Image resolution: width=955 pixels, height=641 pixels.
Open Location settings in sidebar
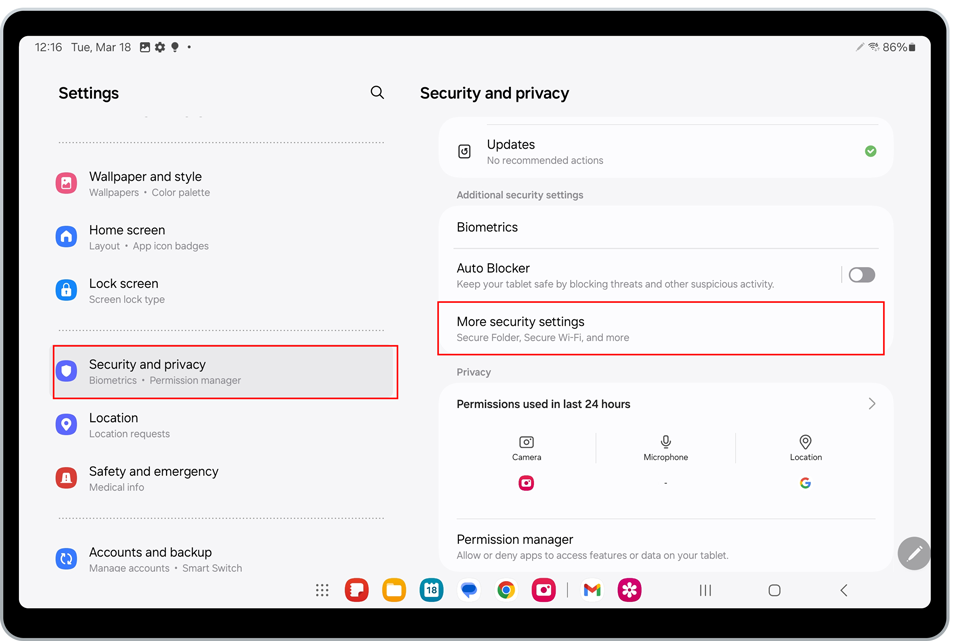point(221,425)
